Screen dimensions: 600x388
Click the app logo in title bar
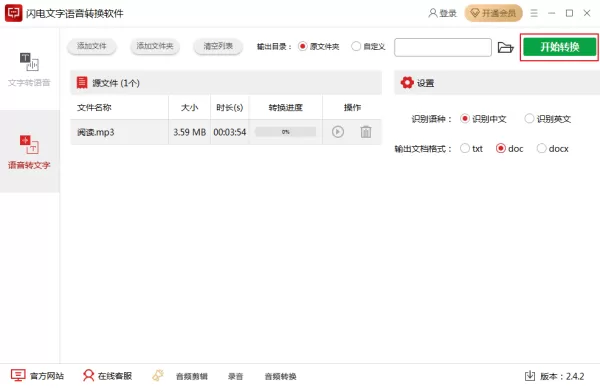[x=13, y=13]
